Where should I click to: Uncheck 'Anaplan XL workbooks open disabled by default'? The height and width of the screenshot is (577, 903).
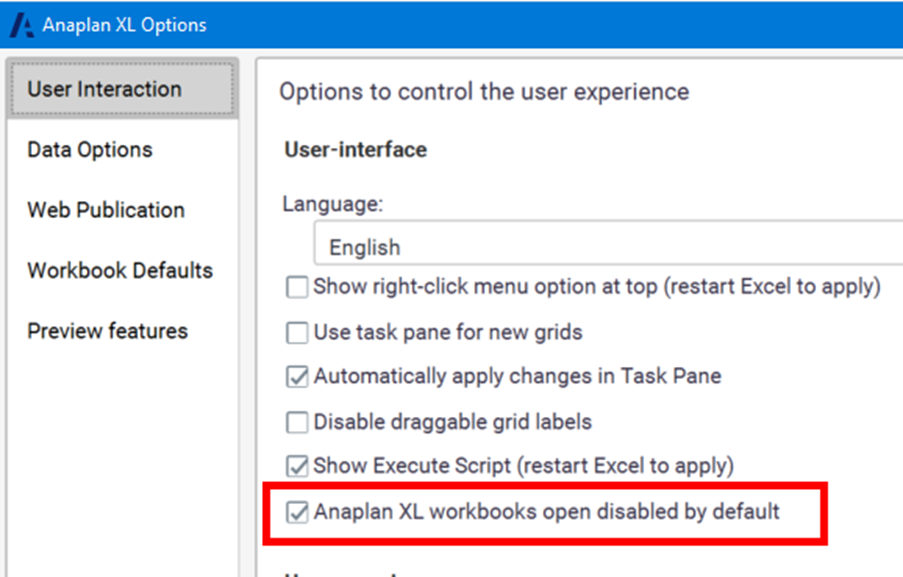coord(297,512)
